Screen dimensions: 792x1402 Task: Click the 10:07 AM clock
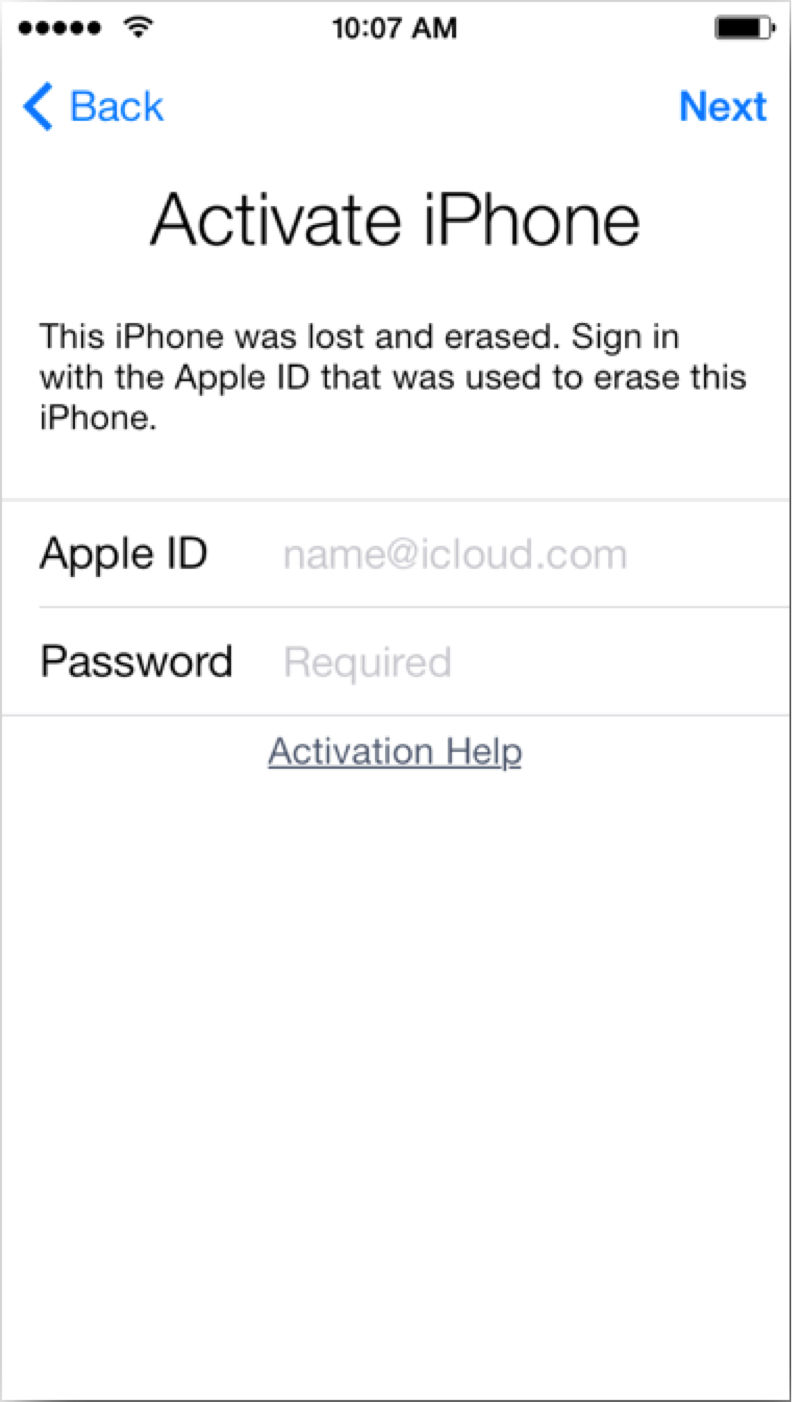tap(394, 28)
